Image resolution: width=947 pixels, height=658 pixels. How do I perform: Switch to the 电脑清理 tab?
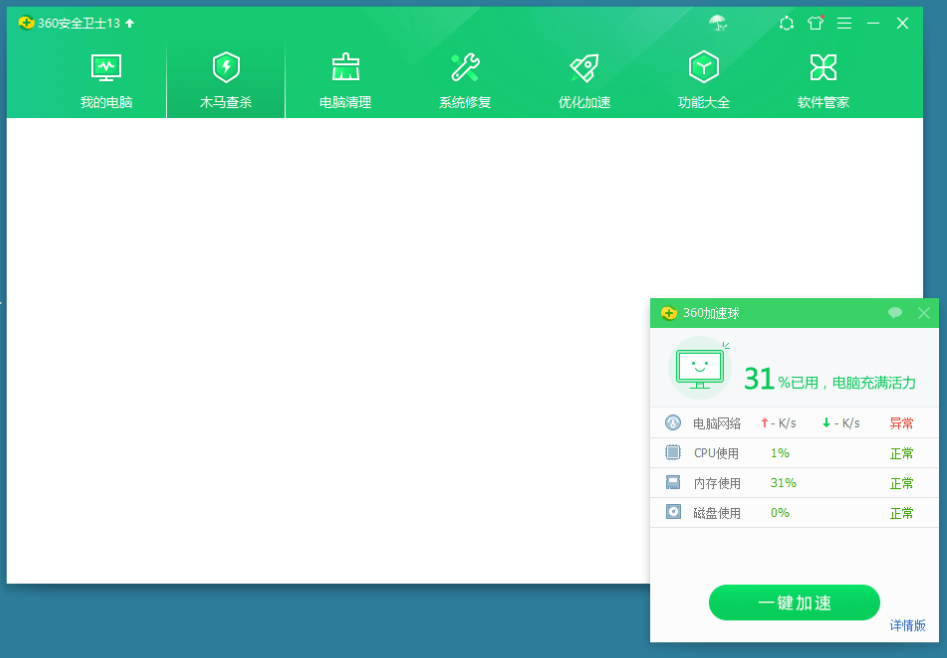(x=345, y=65)
